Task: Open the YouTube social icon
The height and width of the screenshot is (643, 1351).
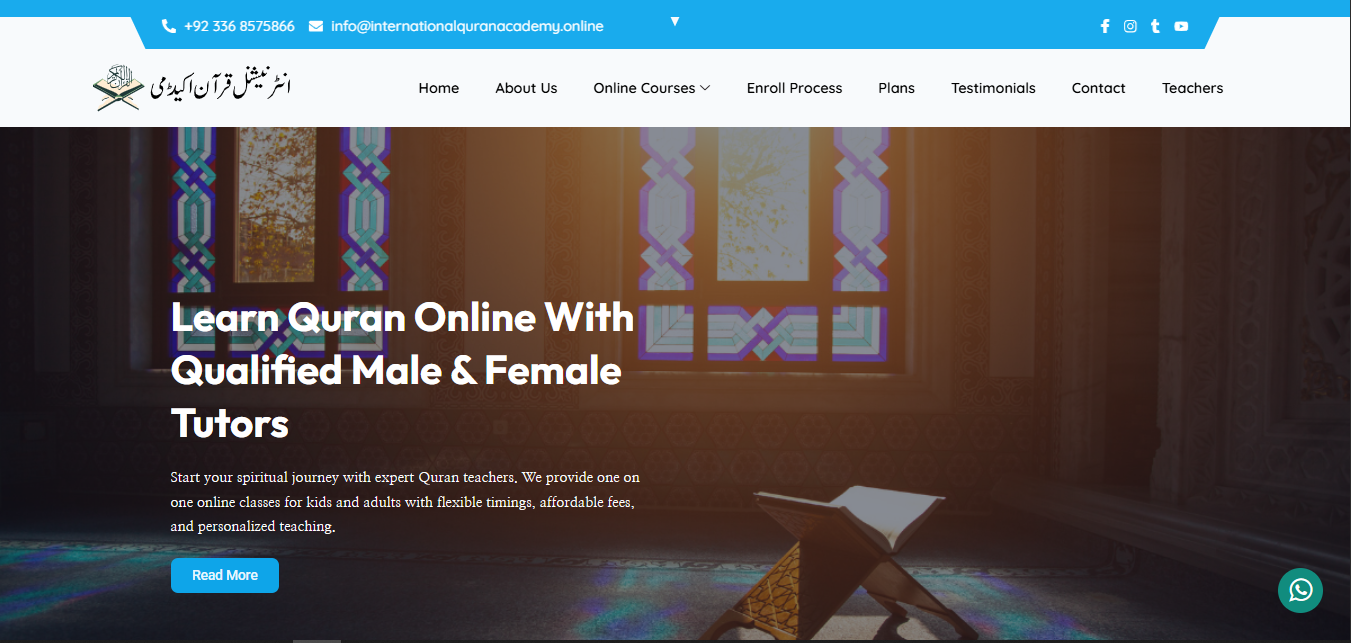Action: (1181, 26)
